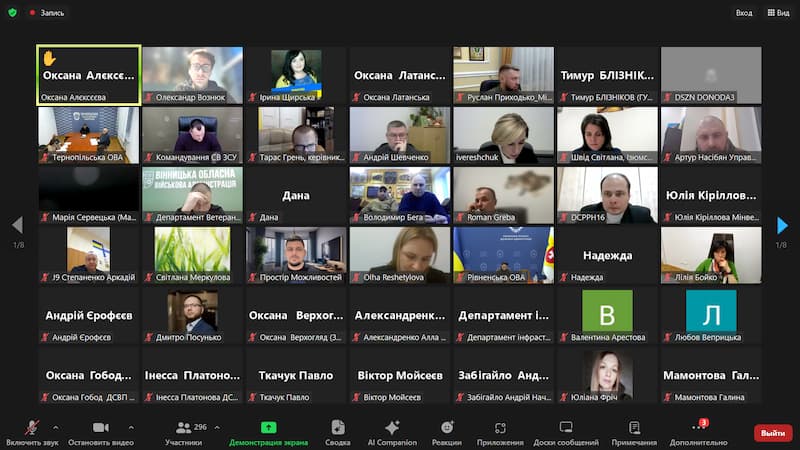Unmute microphone with Включить звук button
Screen dimensions: 800x450
tap(32, 428)
